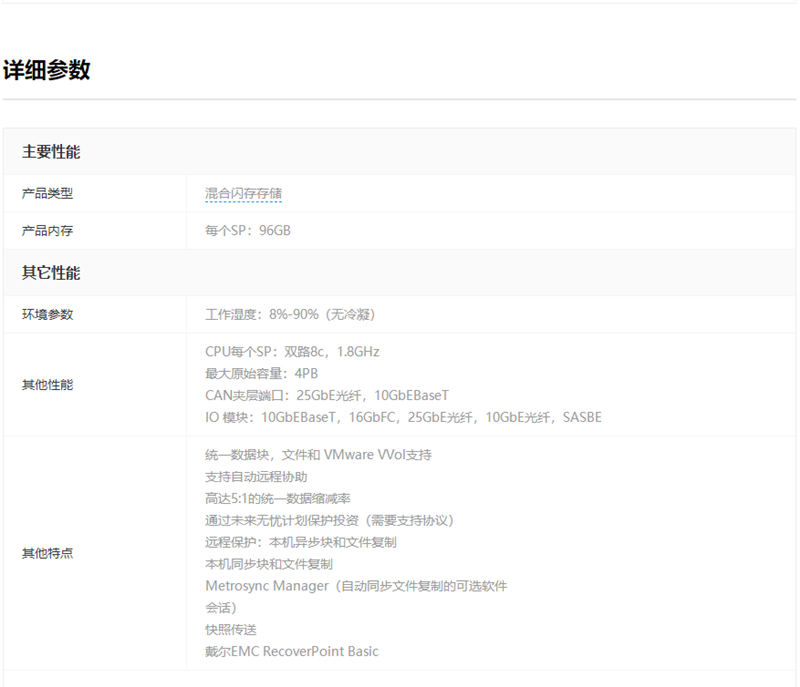Screen dimensions: 800x687
Task: Click the CPU每个SP 双路8c 1.8GHz line
Action: pos(292,352)
